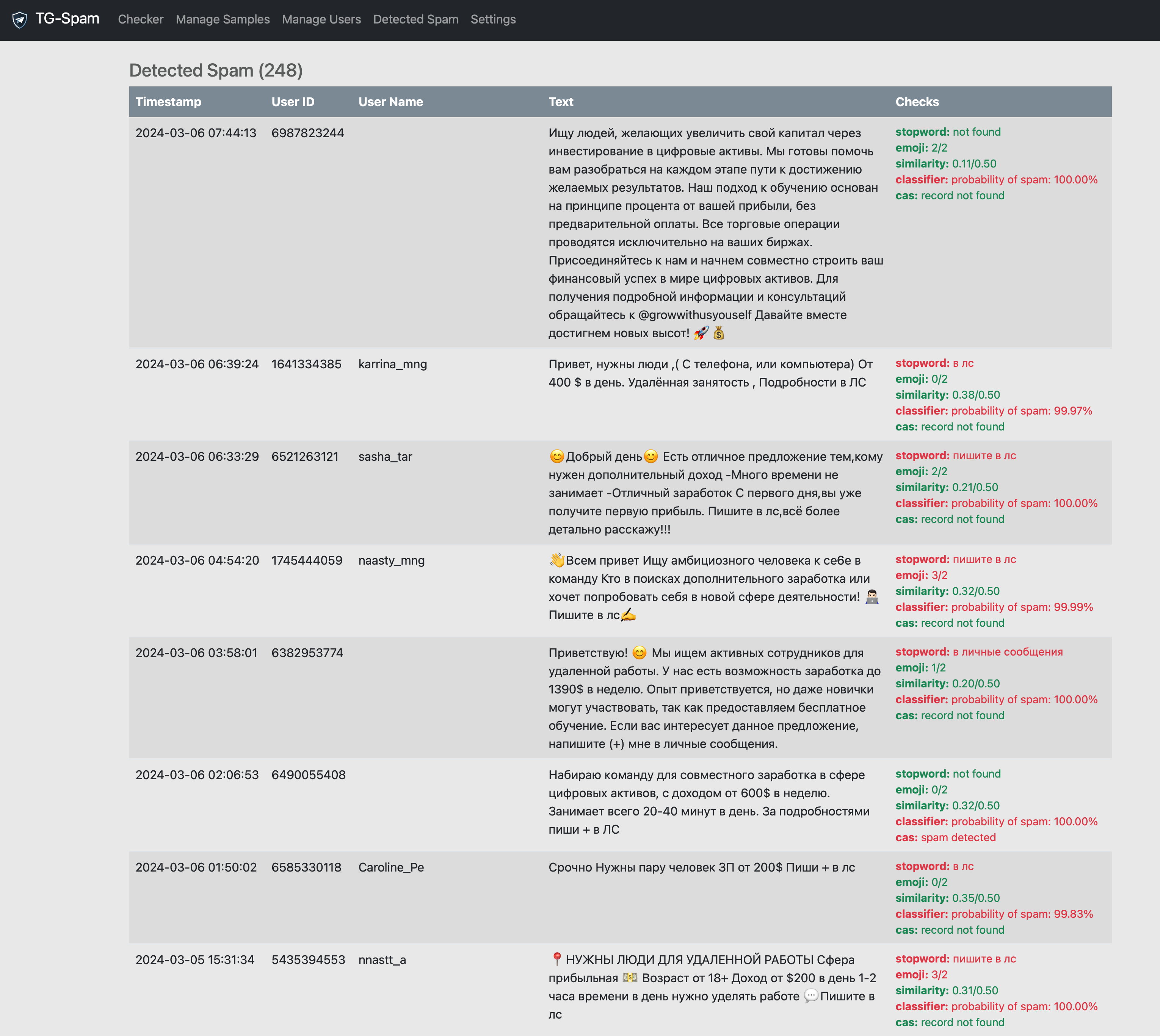Go to the Checker page

[140, 19]
